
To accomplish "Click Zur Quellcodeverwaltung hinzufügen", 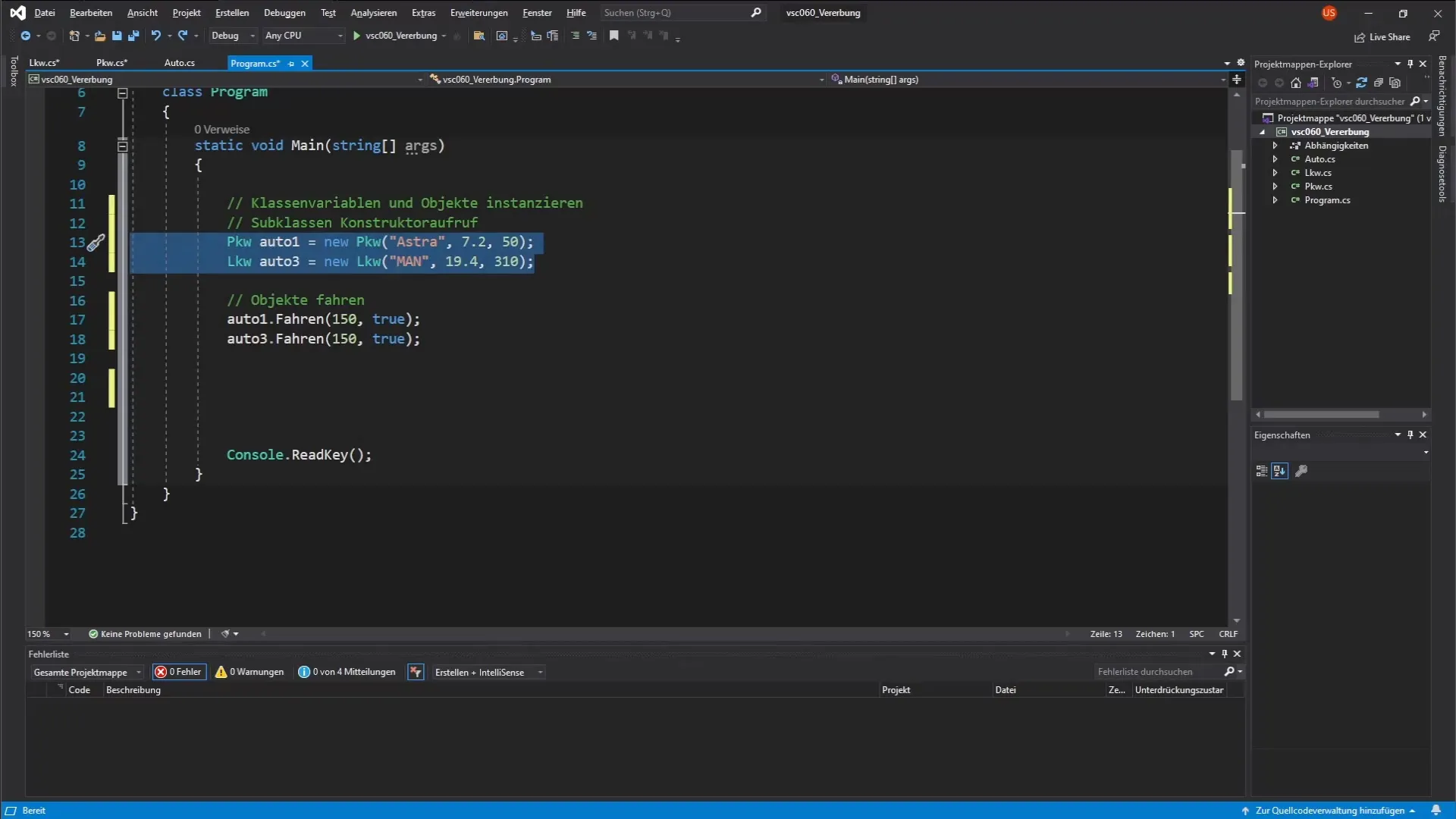I will [1329, 811].
